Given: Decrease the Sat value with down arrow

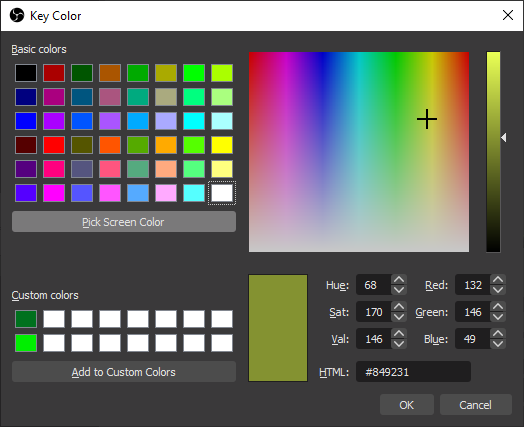Looking at the screenshot, I should (399, 317).
